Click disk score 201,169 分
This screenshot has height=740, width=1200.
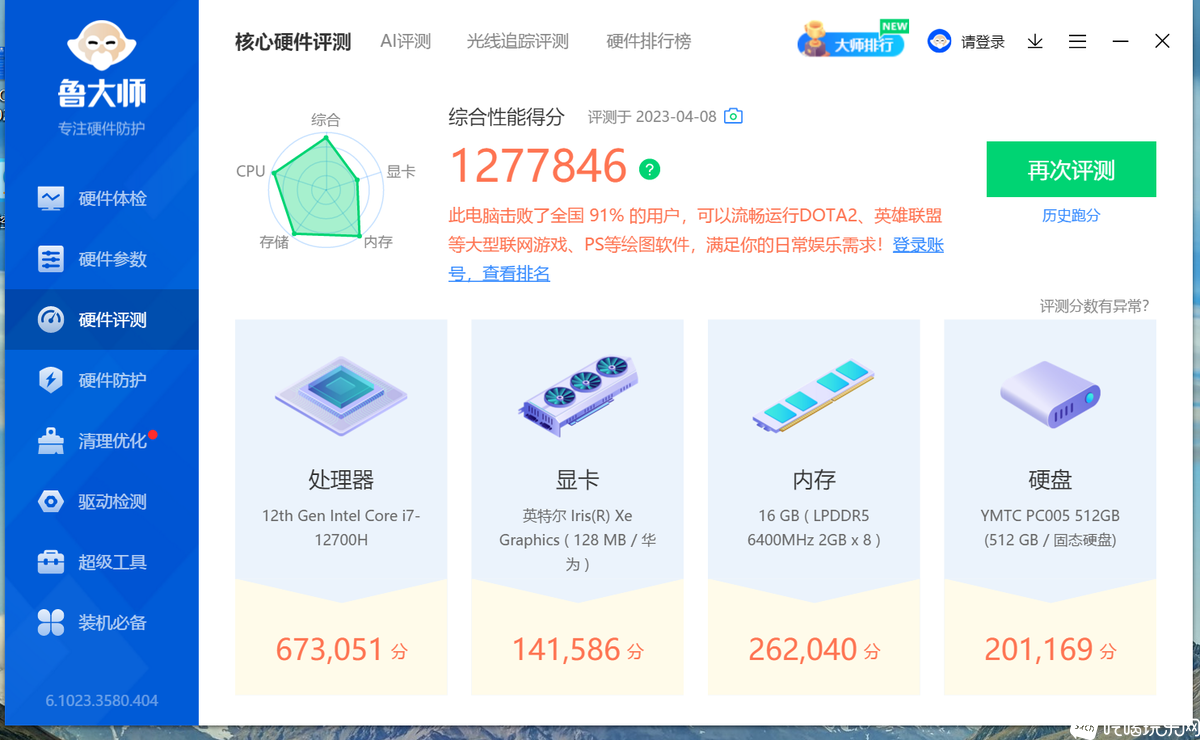pos(1050,650)
